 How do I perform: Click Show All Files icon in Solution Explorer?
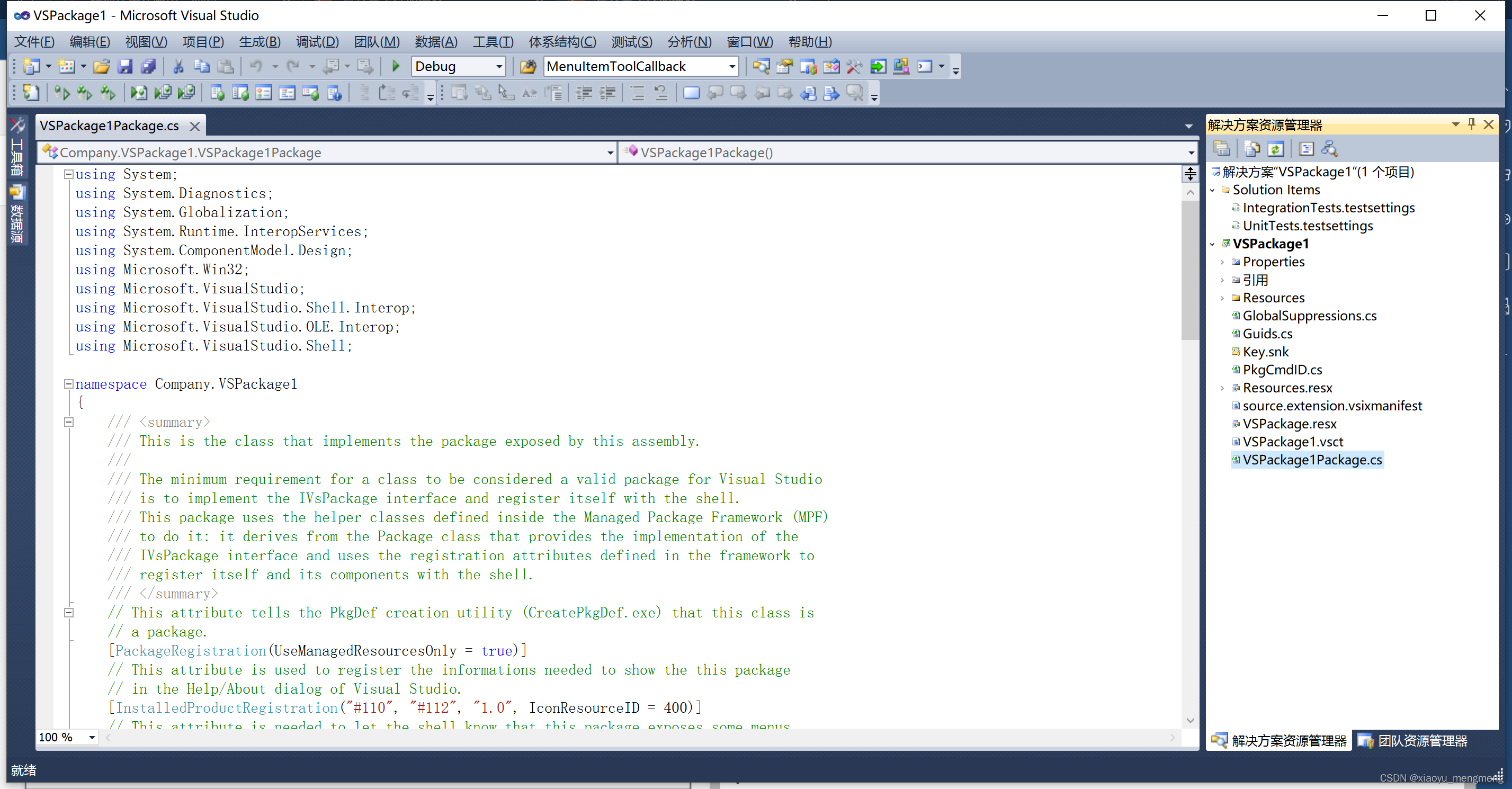tap(1251, 149)
